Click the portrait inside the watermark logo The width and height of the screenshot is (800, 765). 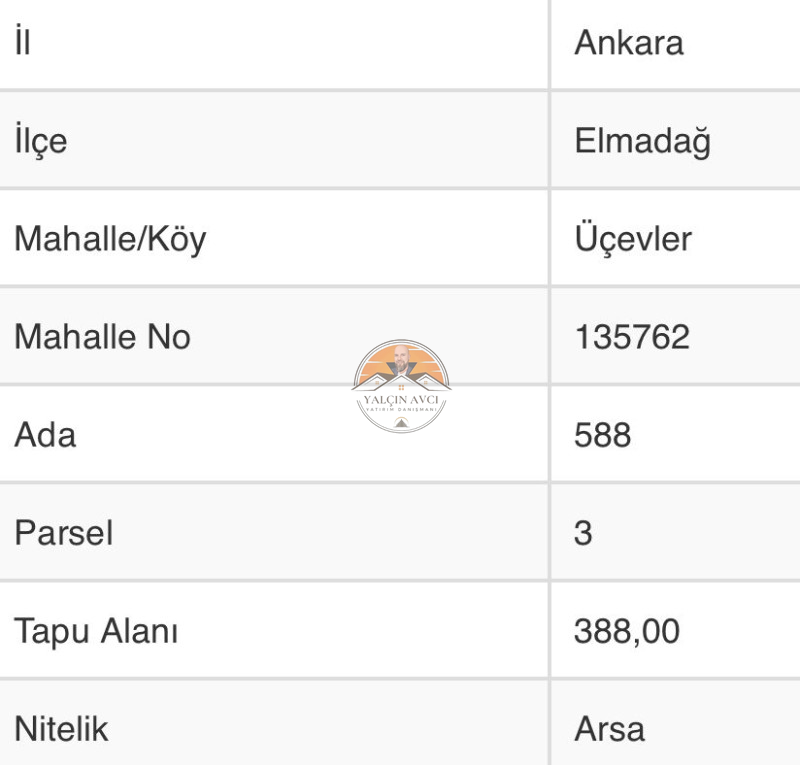(401, 360)
